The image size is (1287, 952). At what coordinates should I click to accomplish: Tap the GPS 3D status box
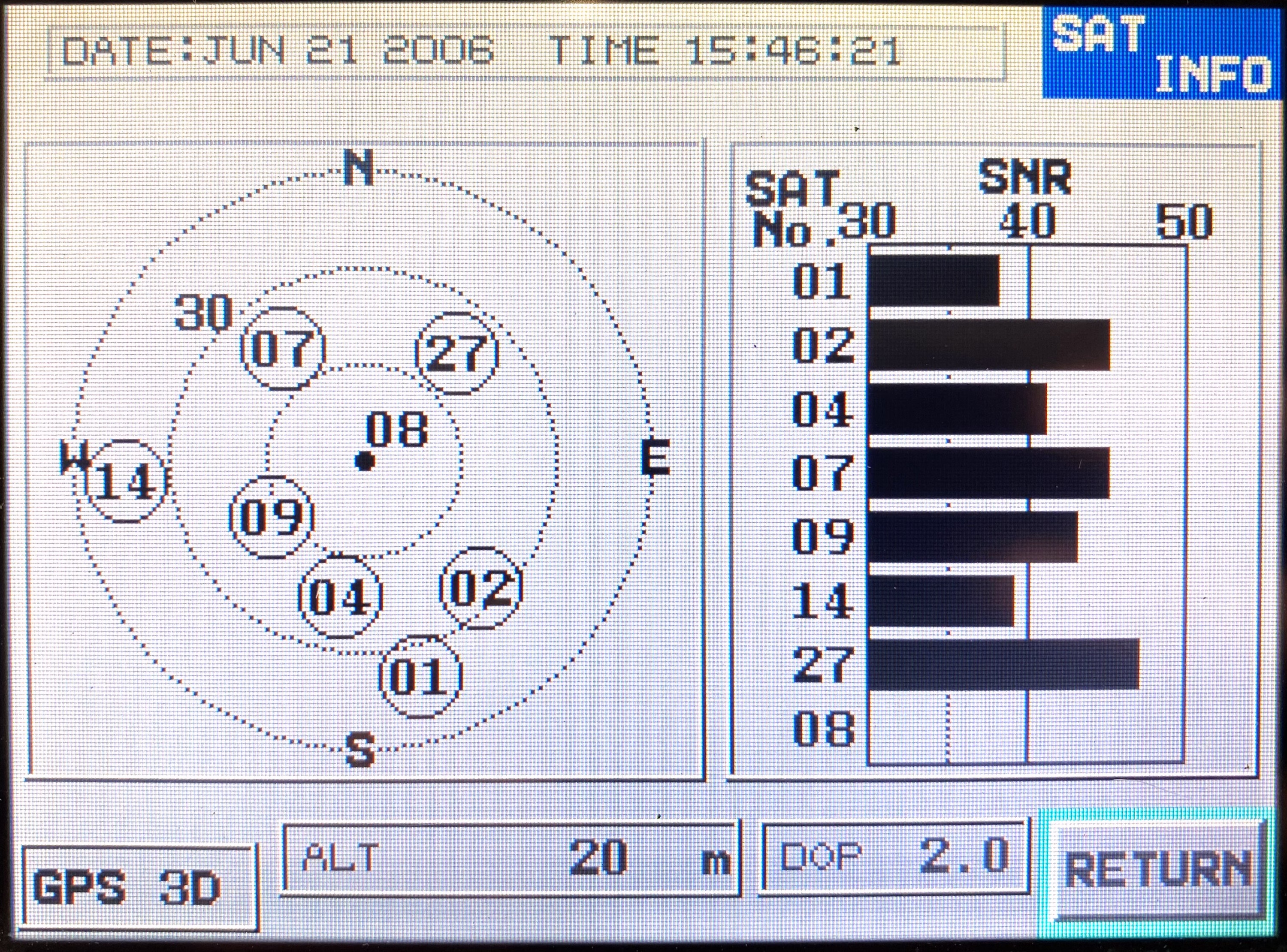pos(138,887)
